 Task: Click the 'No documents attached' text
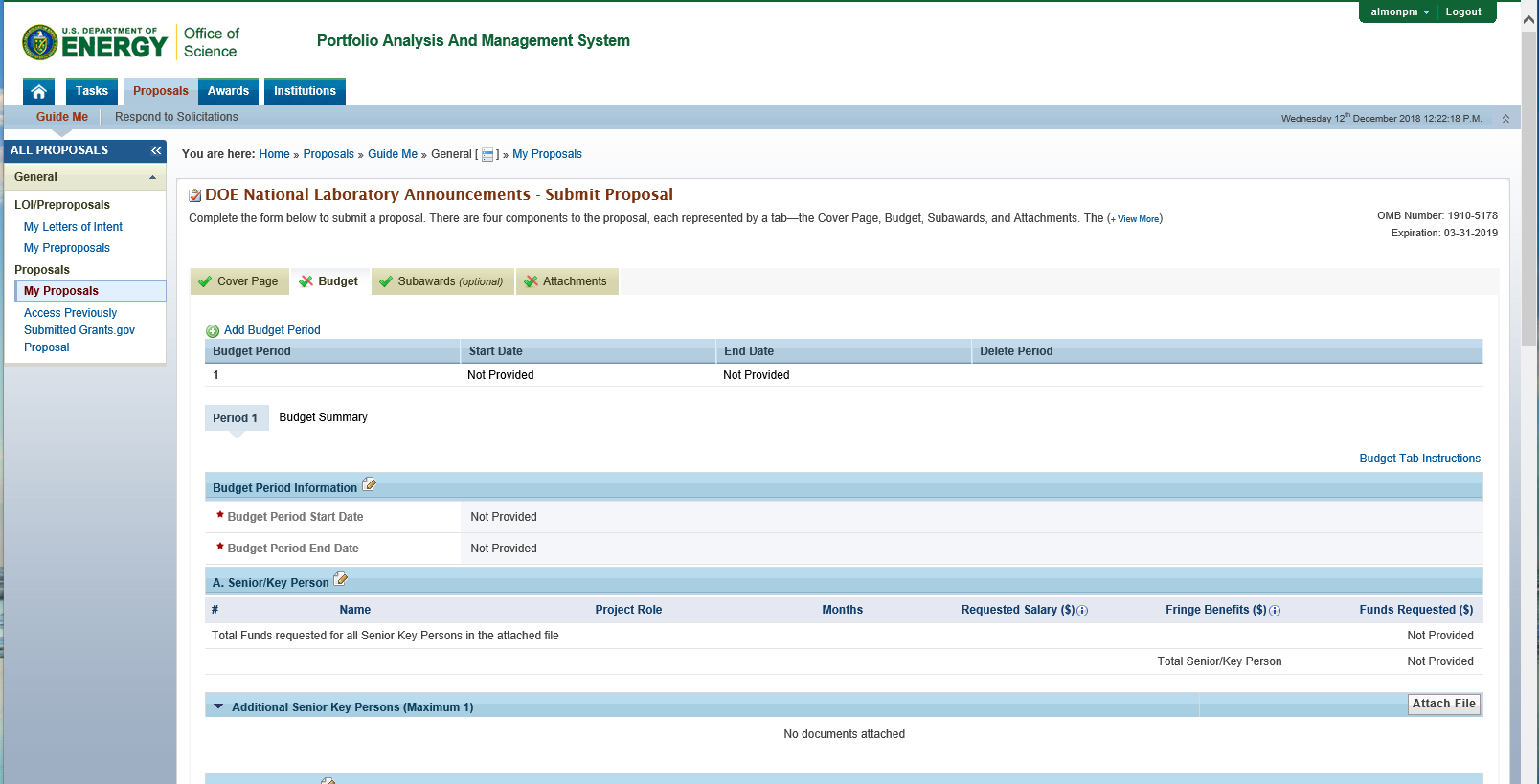click(x=844, y=734)
